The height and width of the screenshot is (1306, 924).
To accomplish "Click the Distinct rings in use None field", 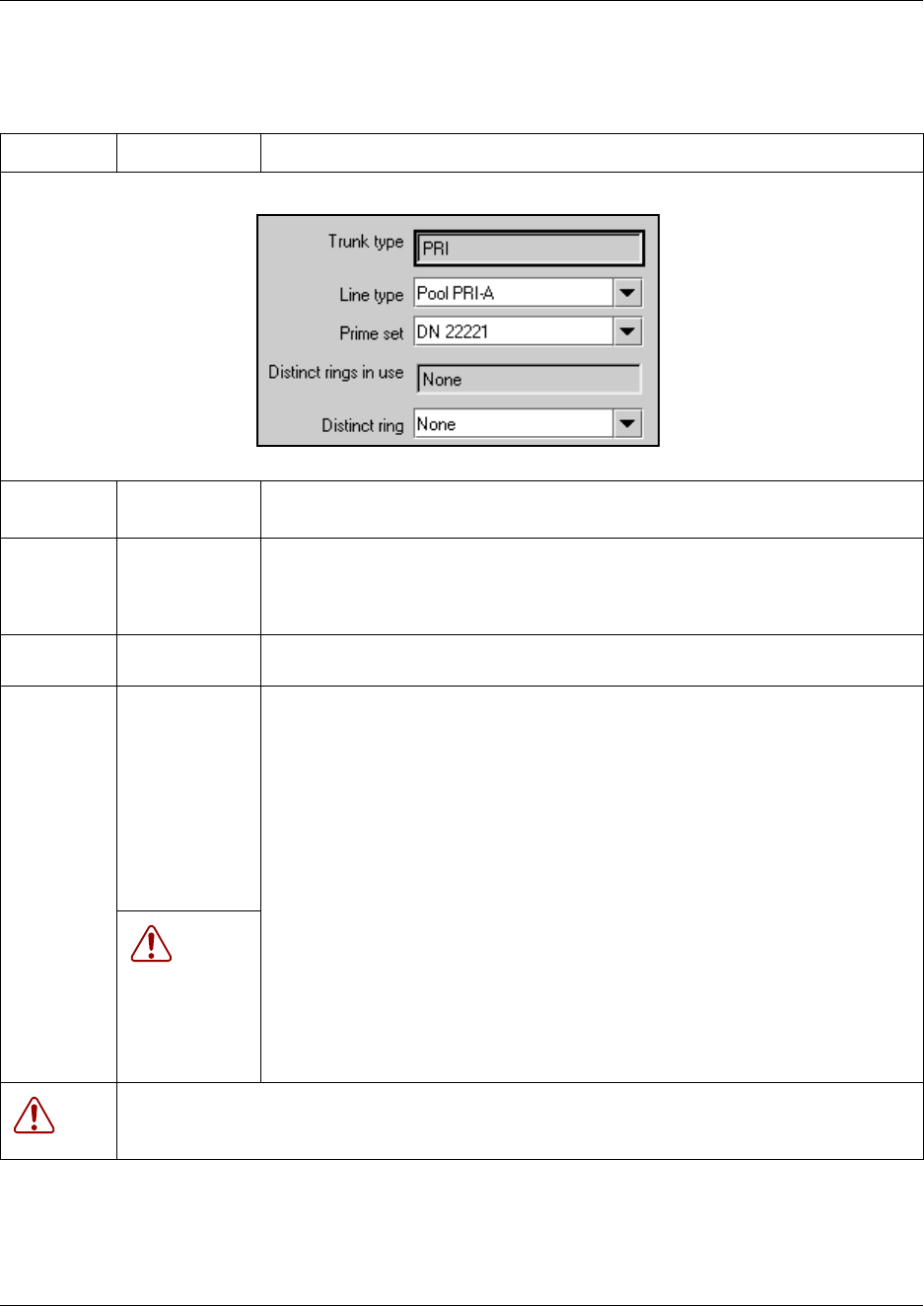I will pos(529,380).
